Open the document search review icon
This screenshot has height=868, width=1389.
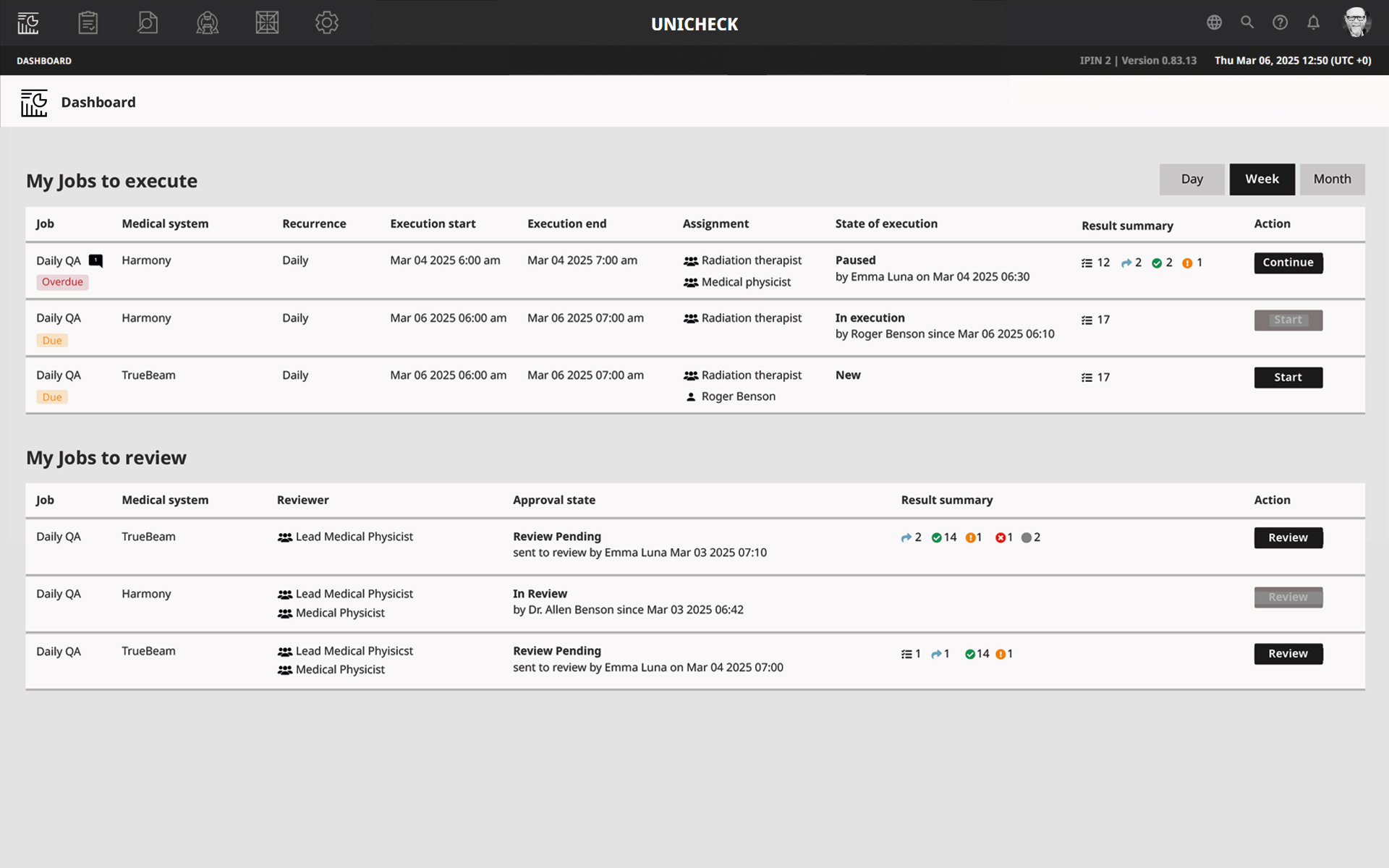click(x=148, y=23)
